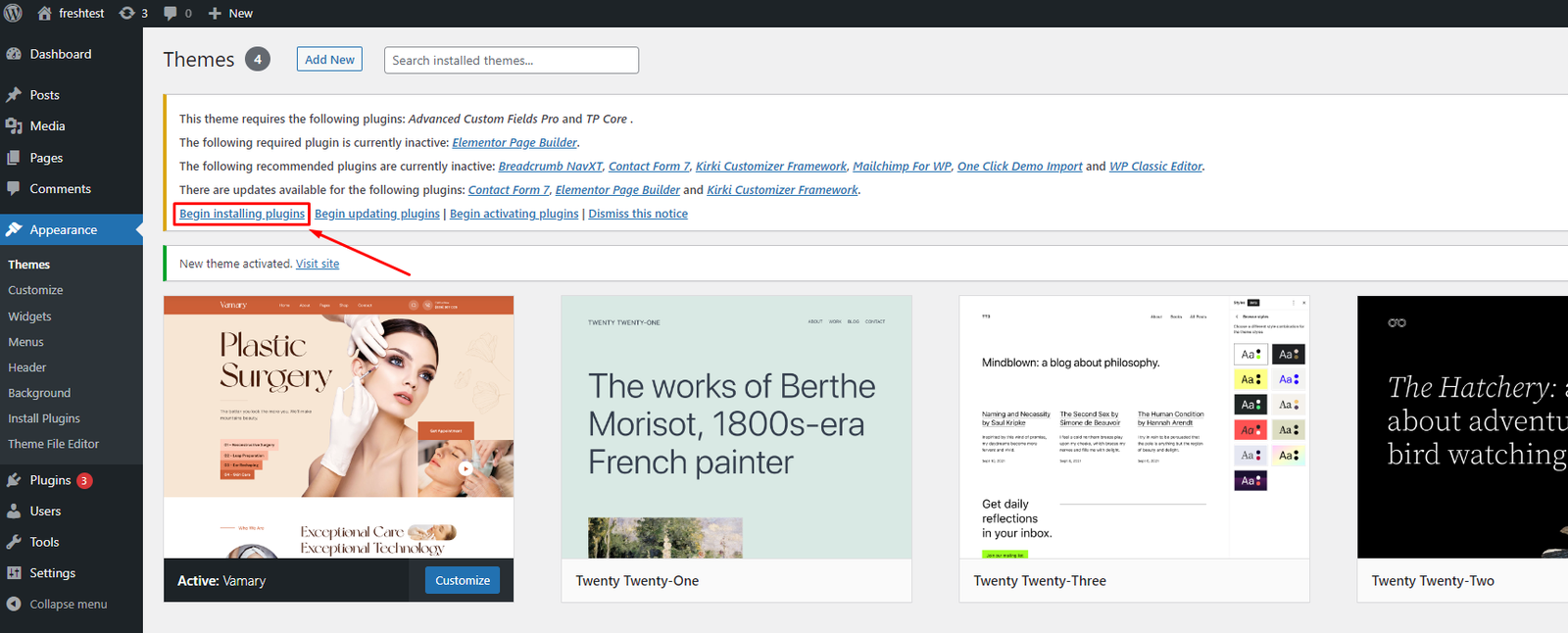Image resolution: width=1568 pixels, height=633 pixels.
Task: Click the WordPress logo icon
Action: [13, 13]
